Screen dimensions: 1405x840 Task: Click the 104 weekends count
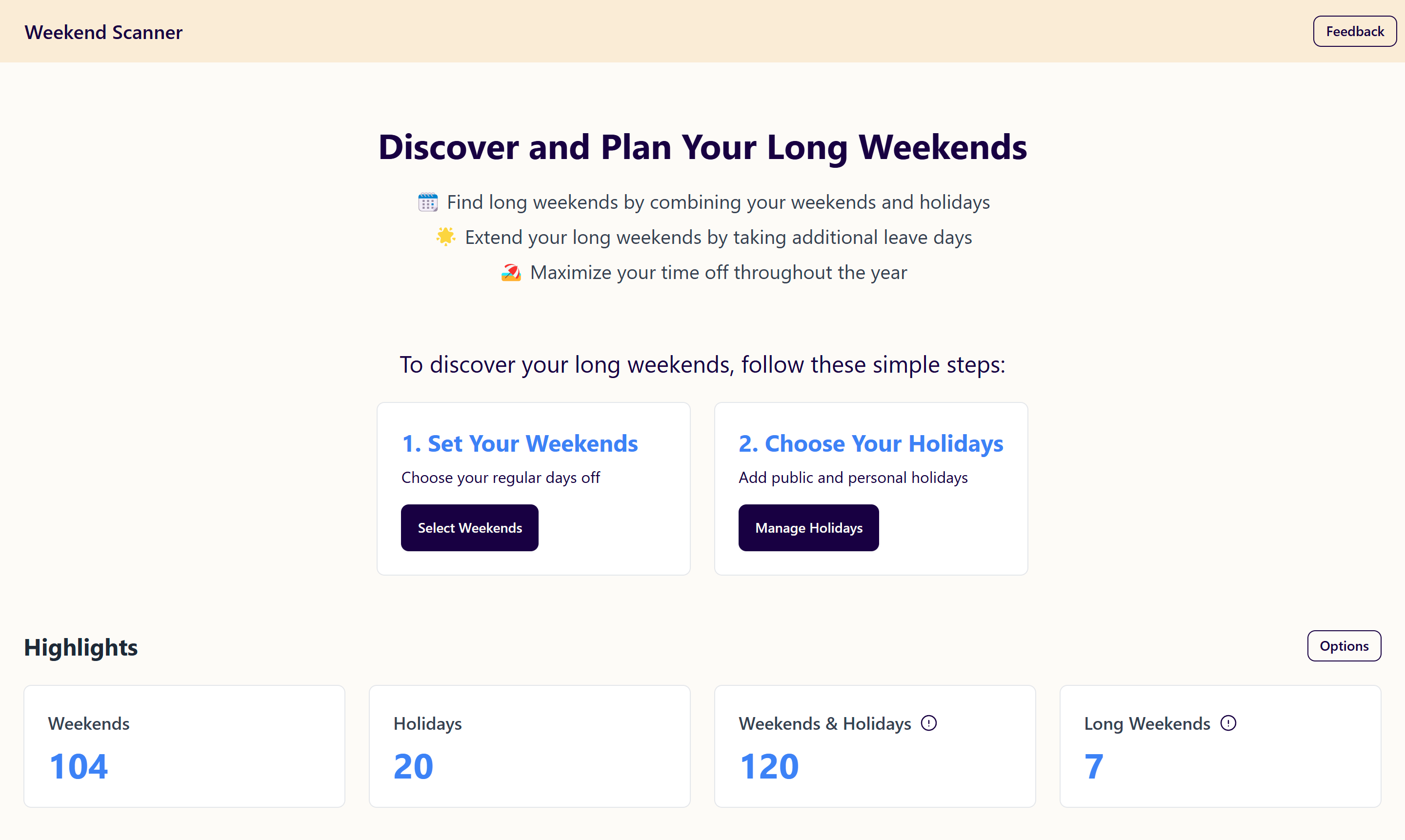coord(79,766)
